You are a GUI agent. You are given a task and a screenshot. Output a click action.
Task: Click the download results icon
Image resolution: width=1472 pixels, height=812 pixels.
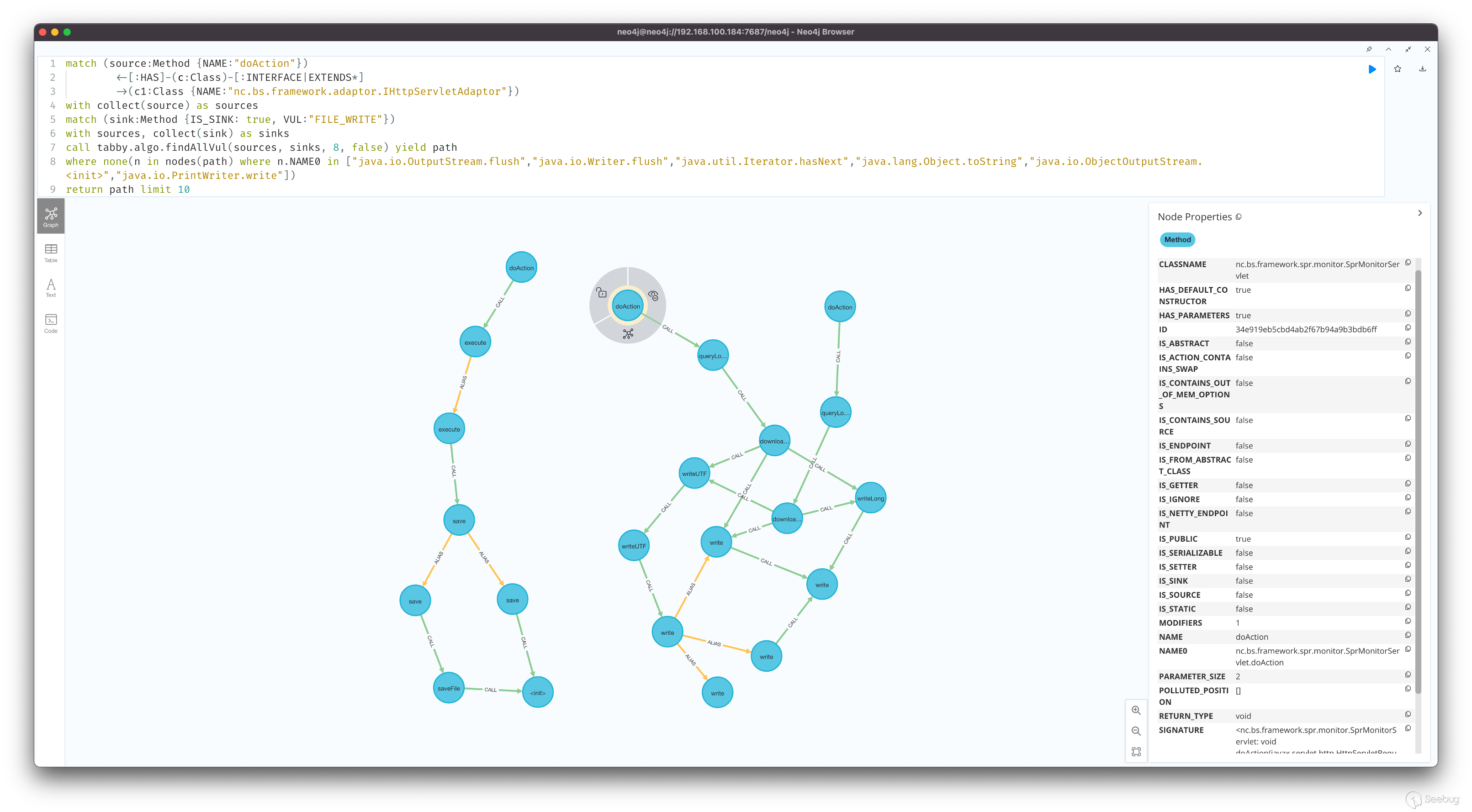pos(1423,69)
